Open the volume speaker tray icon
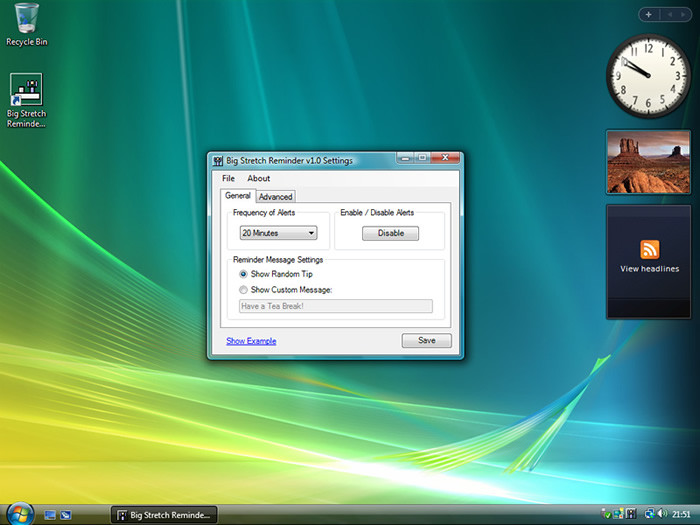This screenshot has width=700, height=525. pyautogui.click(x=662, y=514)
